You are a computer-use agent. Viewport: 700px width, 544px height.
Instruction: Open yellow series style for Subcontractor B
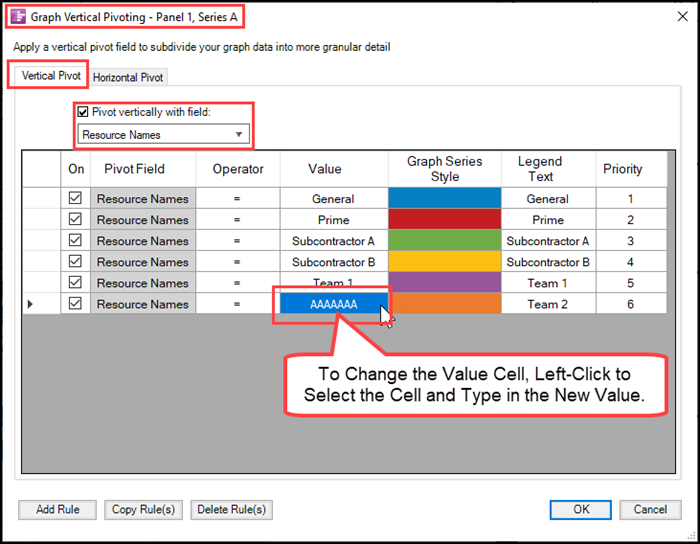point(445,261)
